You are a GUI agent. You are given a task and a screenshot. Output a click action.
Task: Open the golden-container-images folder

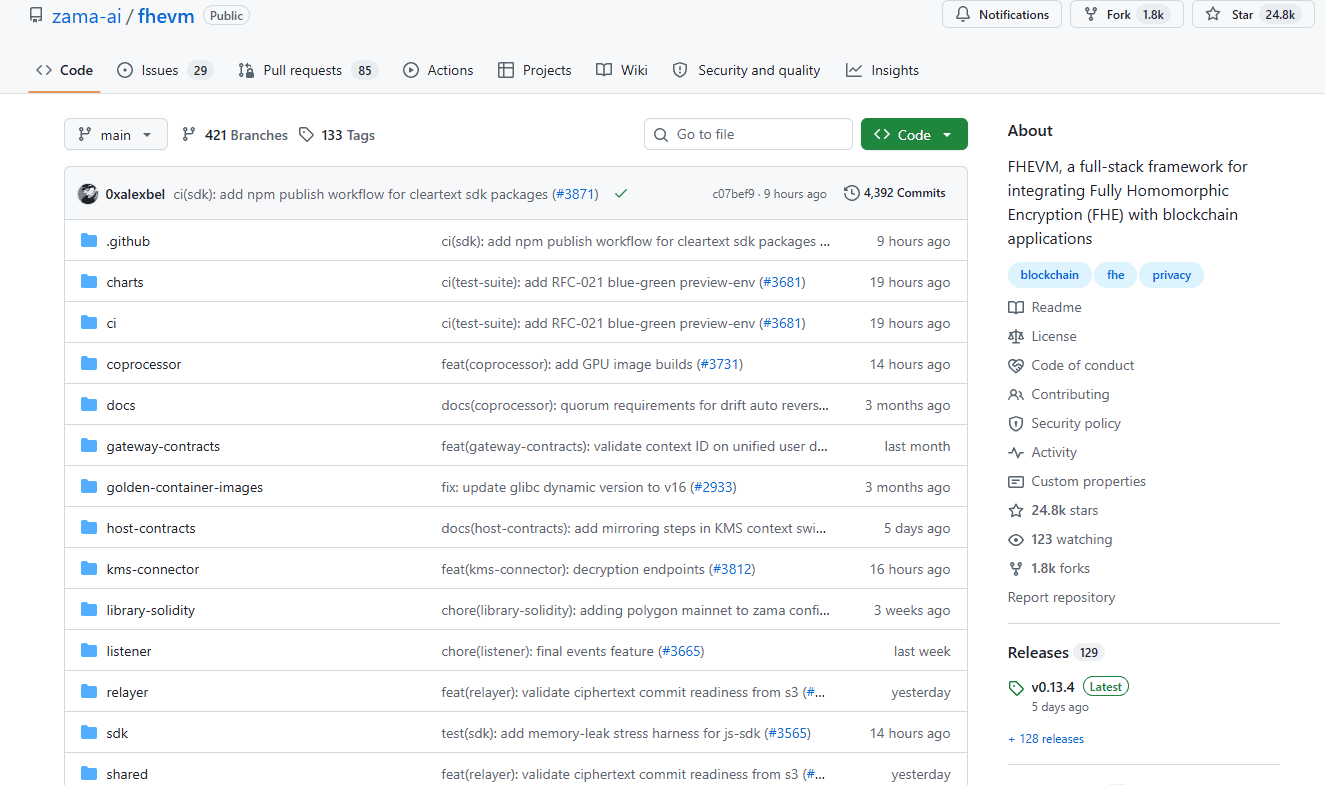(185, 487)
